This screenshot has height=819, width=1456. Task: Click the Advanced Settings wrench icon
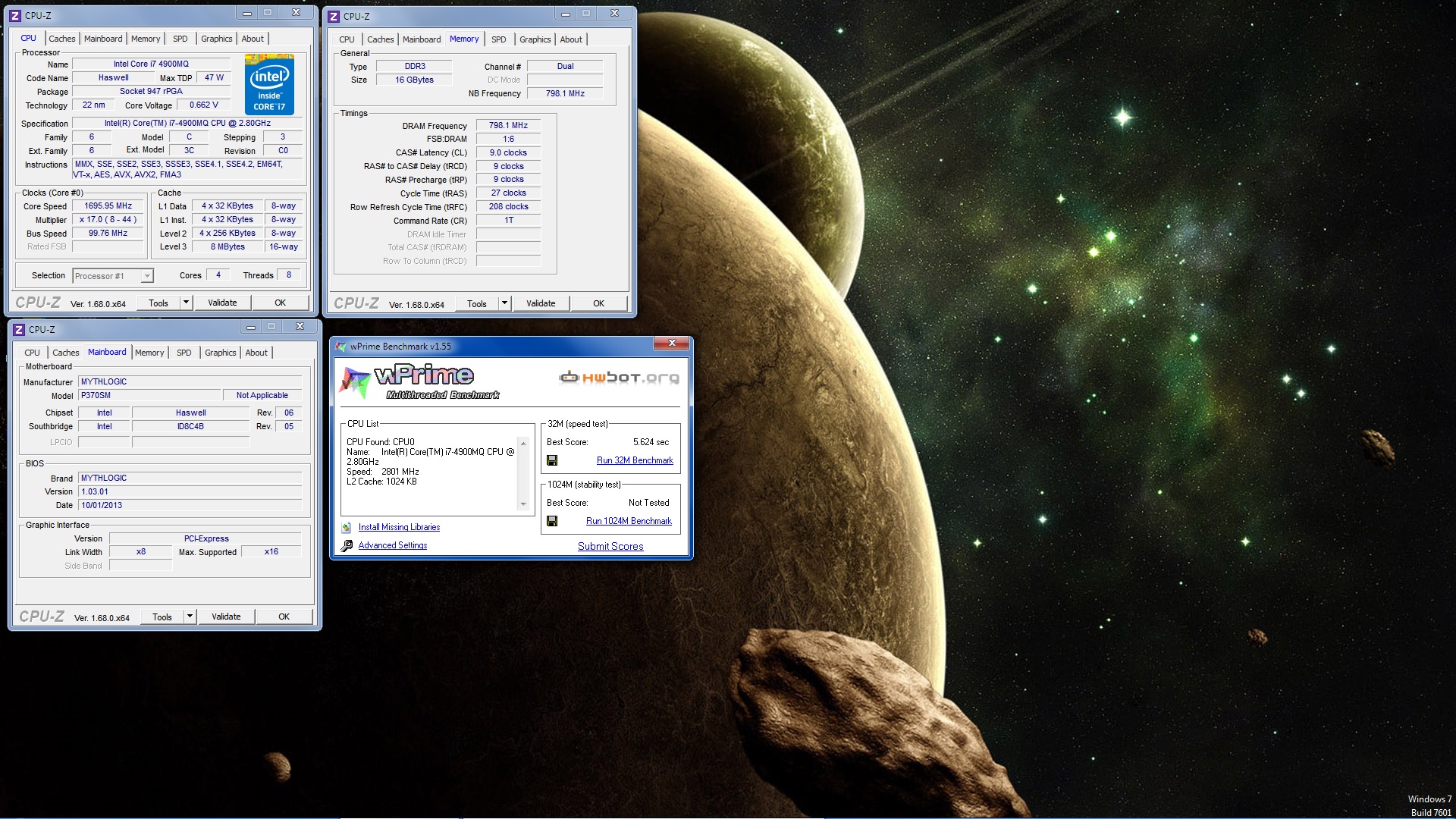point(347,545)
